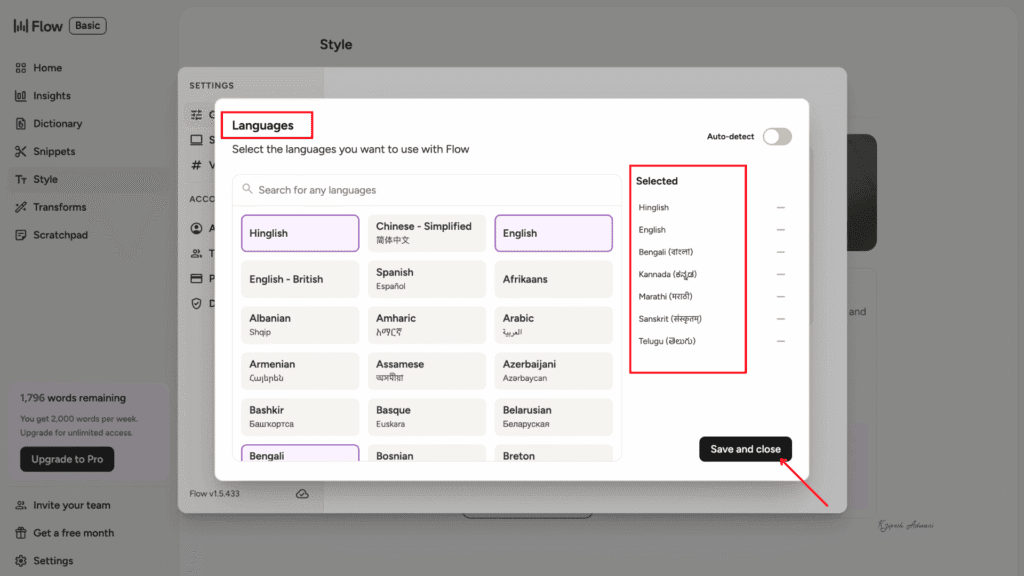Select Chinese - Simplified language tile
1024x576 pixels.
(426, 233)
